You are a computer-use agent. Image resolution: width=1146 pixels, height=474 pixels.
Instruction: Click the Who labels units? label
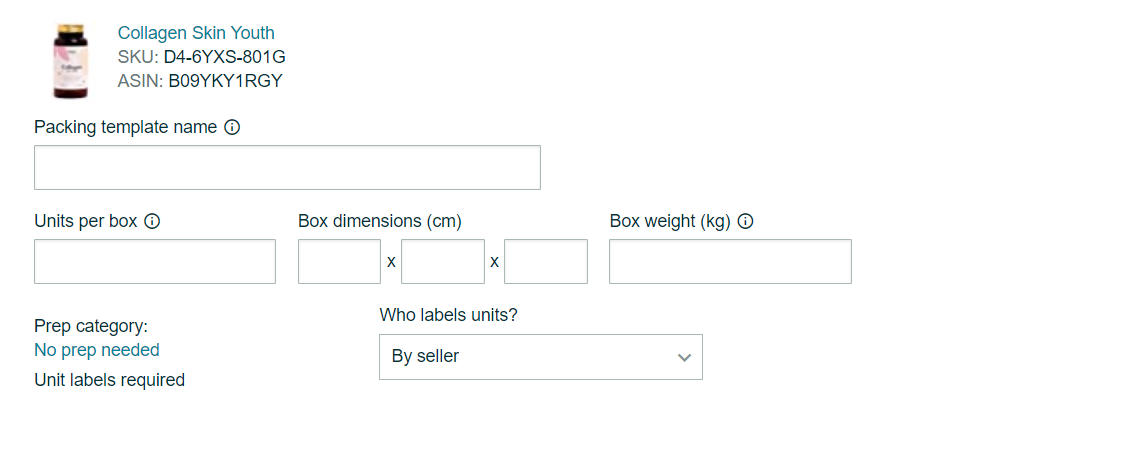[x=448, y=316]
